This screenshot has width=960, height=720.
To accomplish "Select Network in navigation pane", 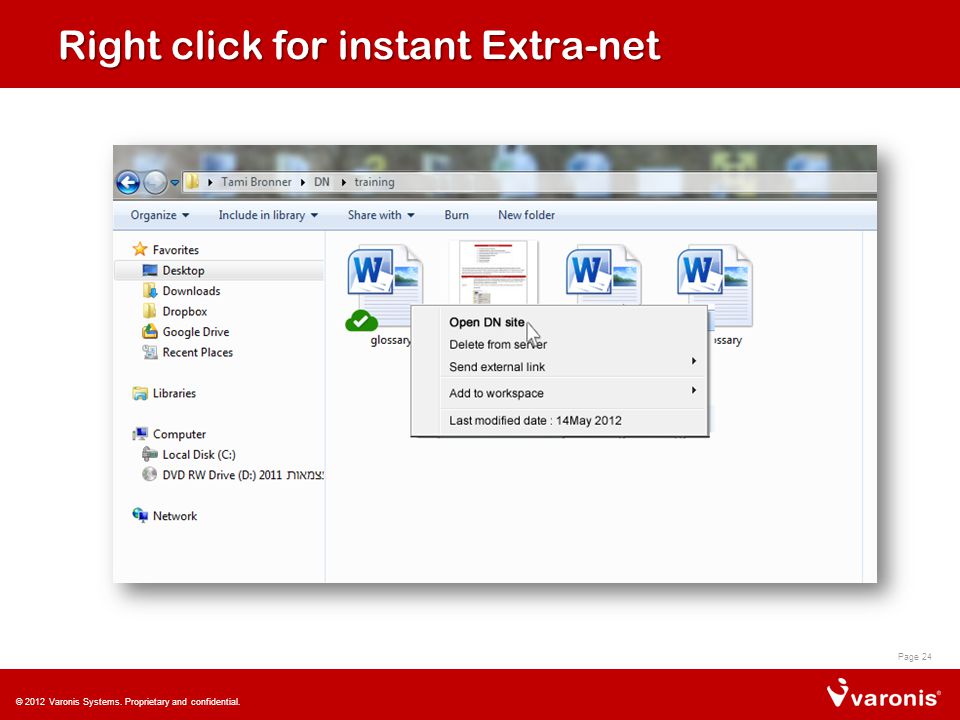I will [174, 516].
